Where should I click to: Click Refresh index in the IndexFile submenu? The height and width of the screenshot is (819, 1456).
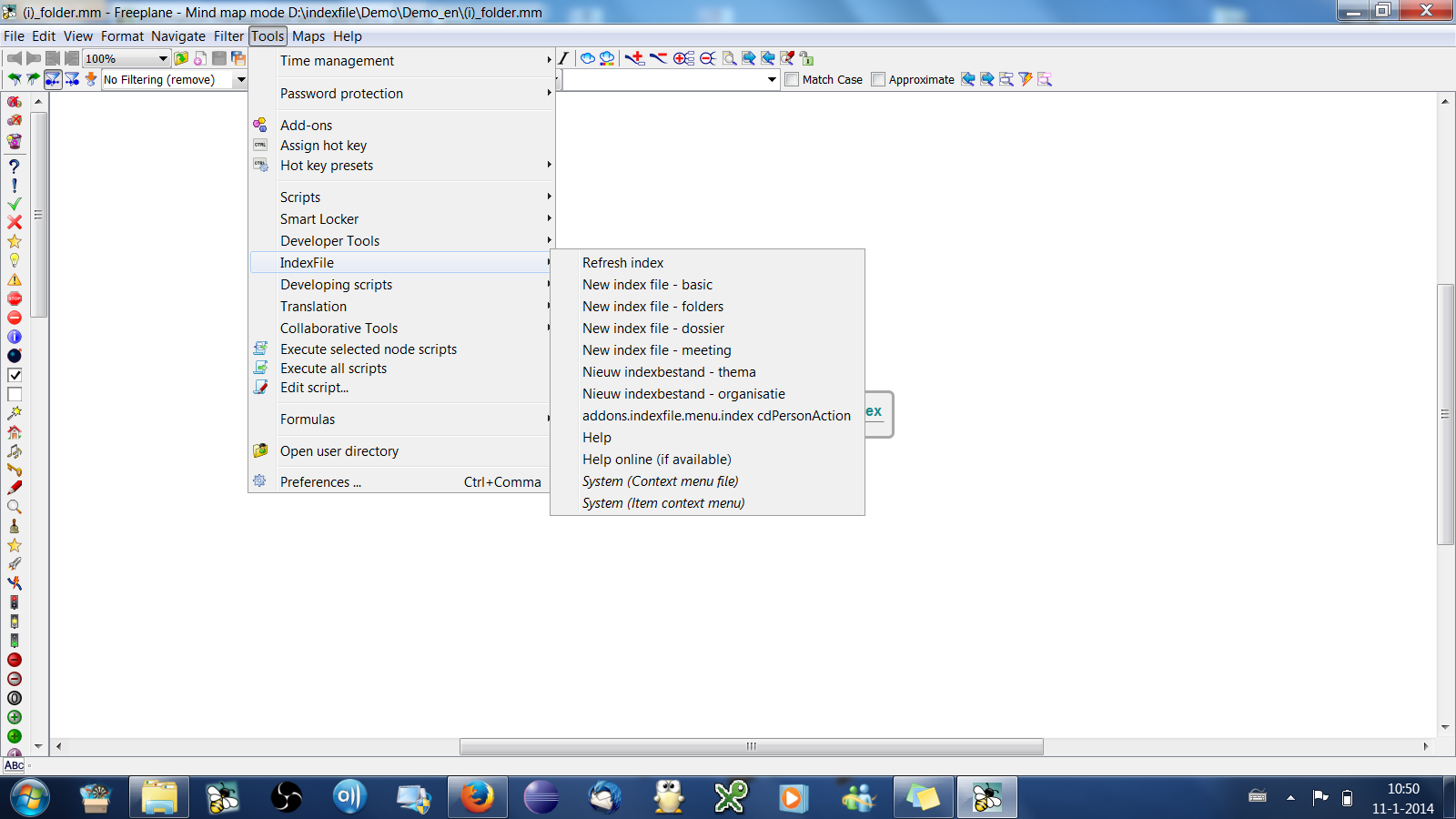622,262
